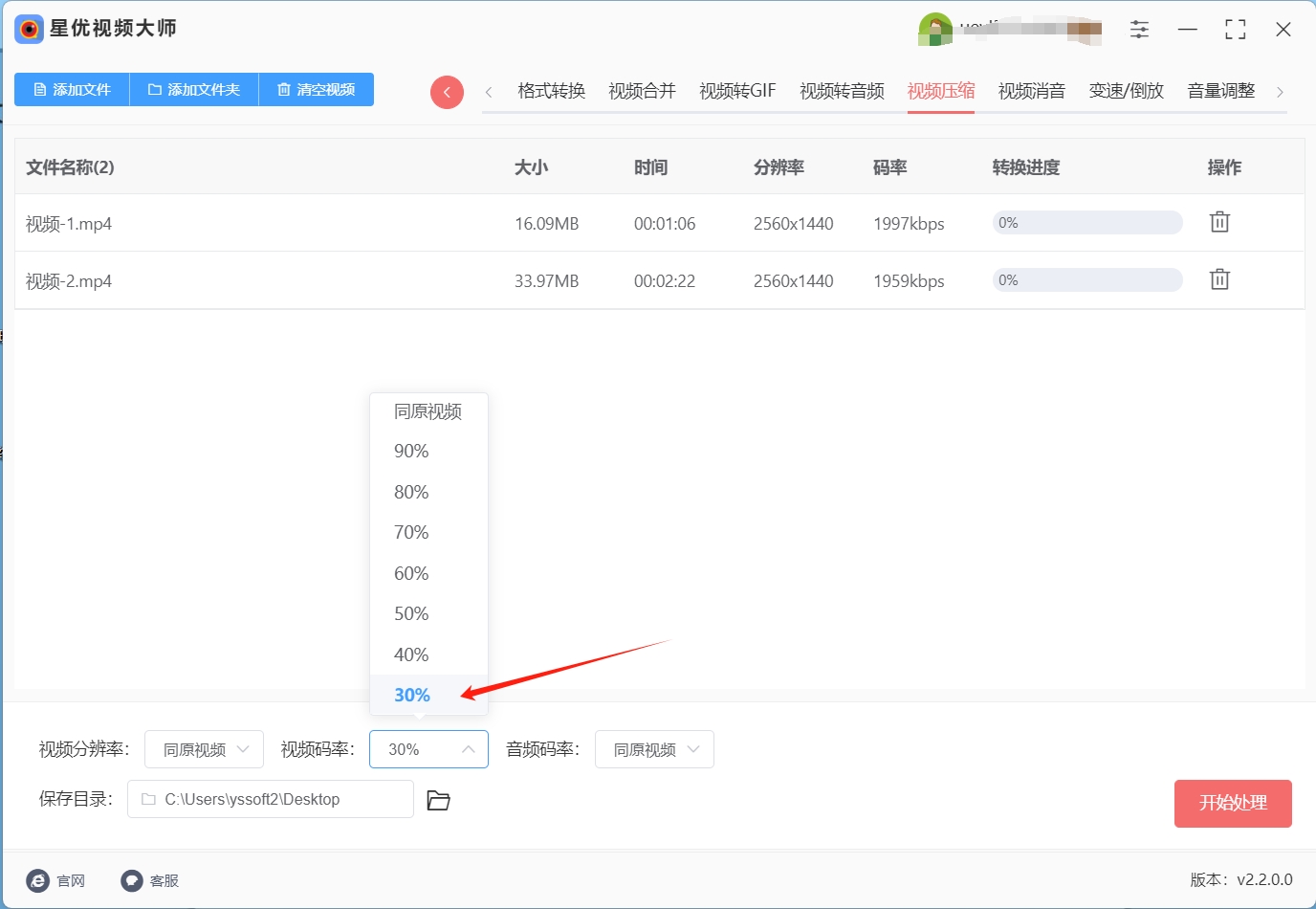Click the 清空视频 clear videos button
The width and height of the screenshot is (1316, 909).
317,89
